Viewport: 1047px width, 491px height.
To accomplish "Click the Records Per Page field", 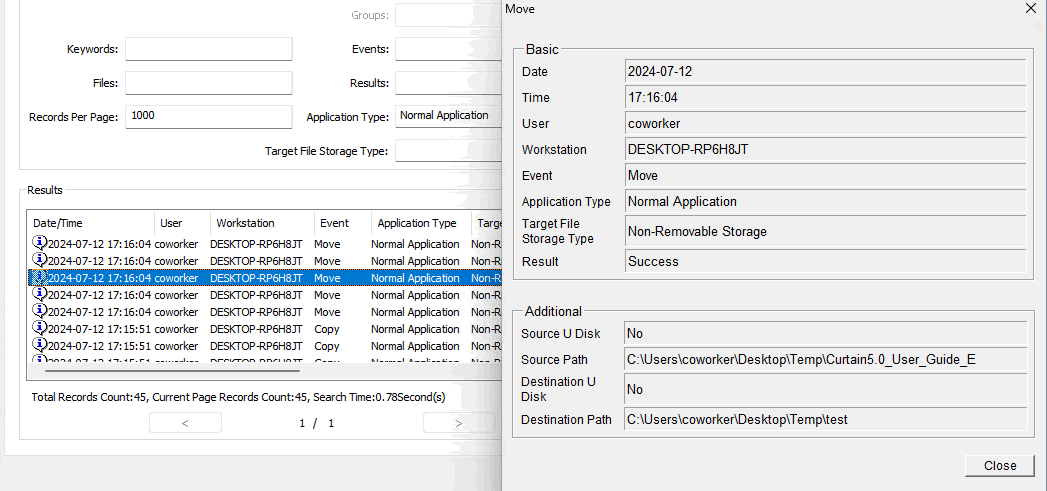I will 208,116.
